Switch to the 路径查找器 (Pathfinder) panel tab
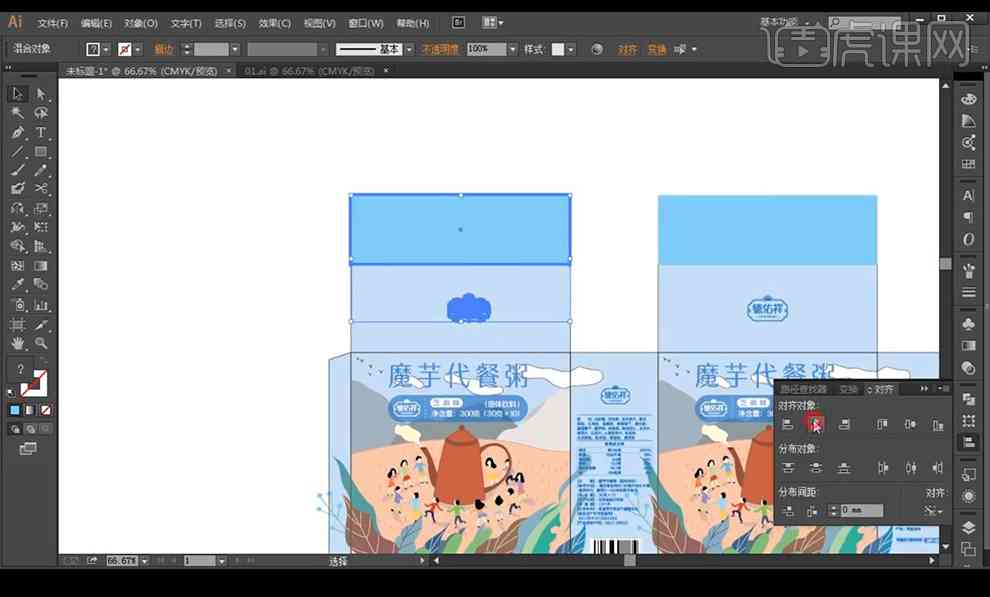990x597 pixels. tap(803, 389)
